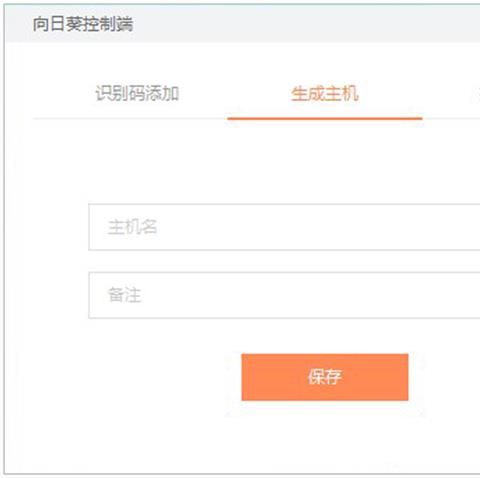480x478 pixels.
Task: Click the 备注 placeholder text
Action: [x=124, y=295]
